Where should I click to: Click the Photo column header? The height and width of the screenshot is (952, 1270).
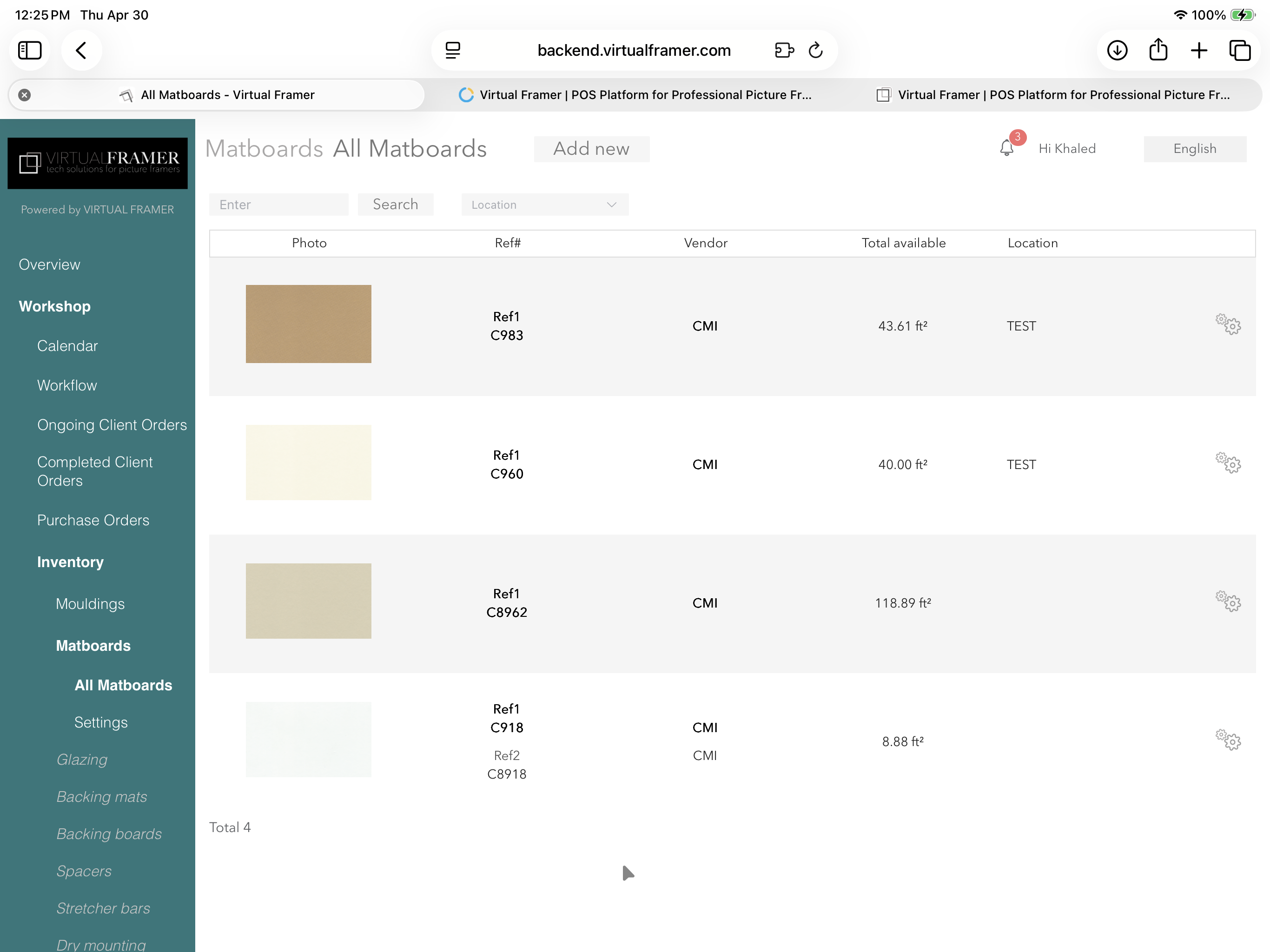point(309,243)
